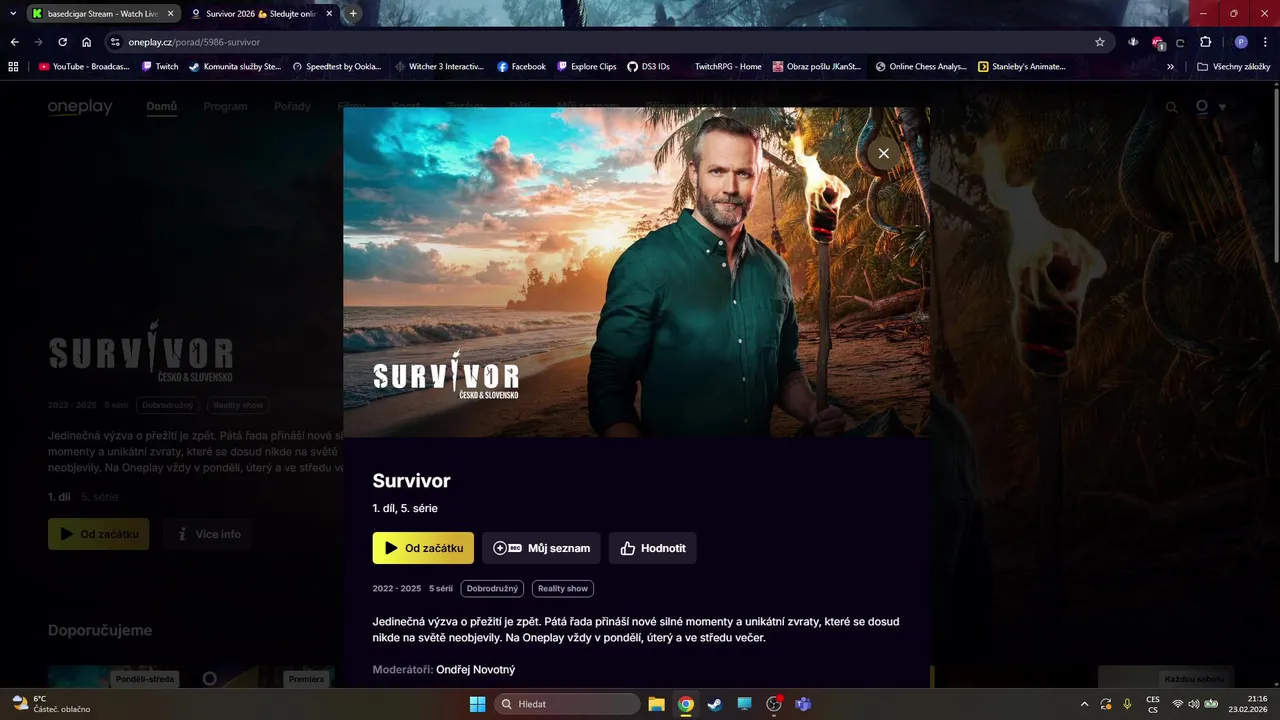Open the Domů navigation item

[161, 106]
